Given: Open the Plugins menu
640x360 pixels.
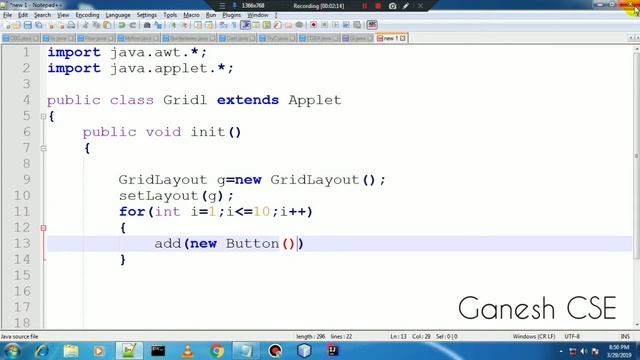Looking at the screenshot, I should (x=231, y=15).
